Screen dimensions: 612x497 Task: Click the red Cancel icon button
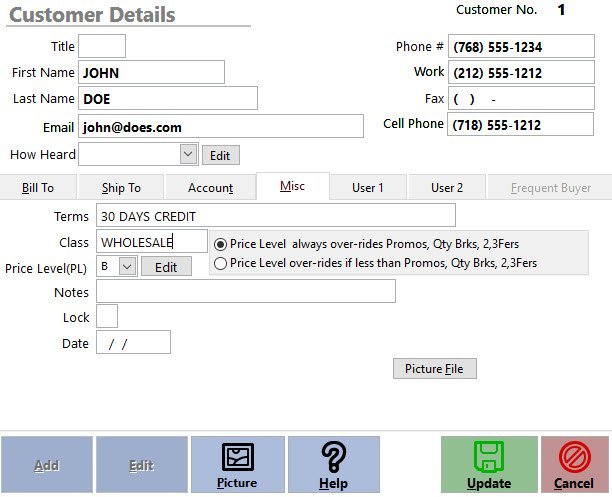(x=575, y=465)
